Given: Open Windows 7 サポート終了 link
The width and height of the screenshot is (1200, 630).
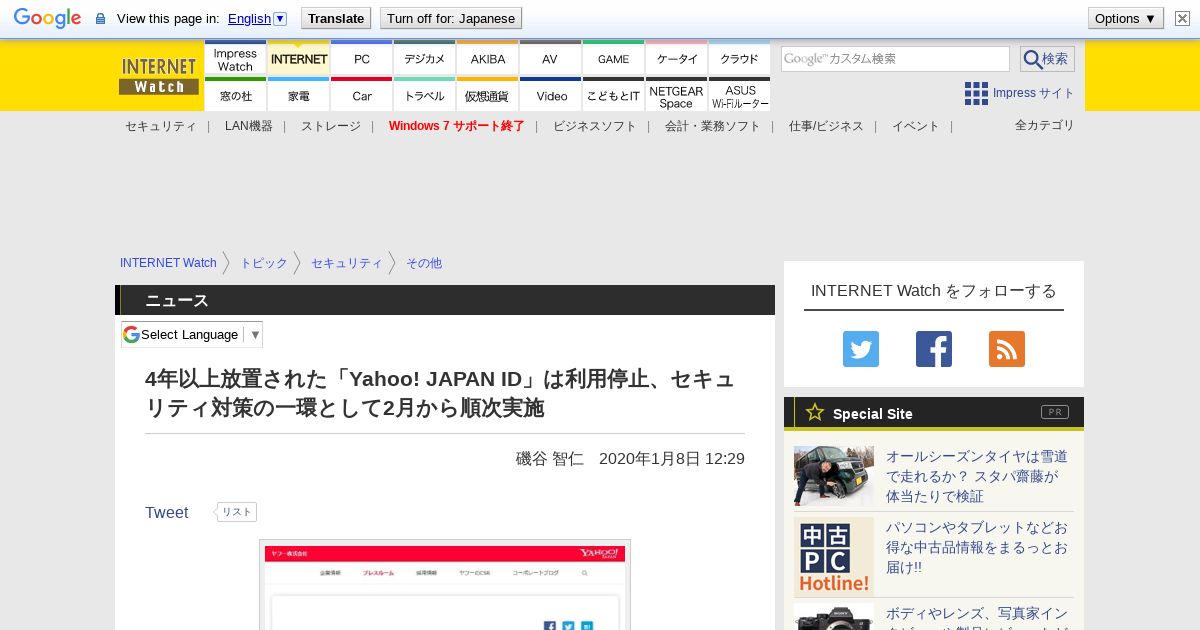Looking at the screenshot, I should 457,126.
